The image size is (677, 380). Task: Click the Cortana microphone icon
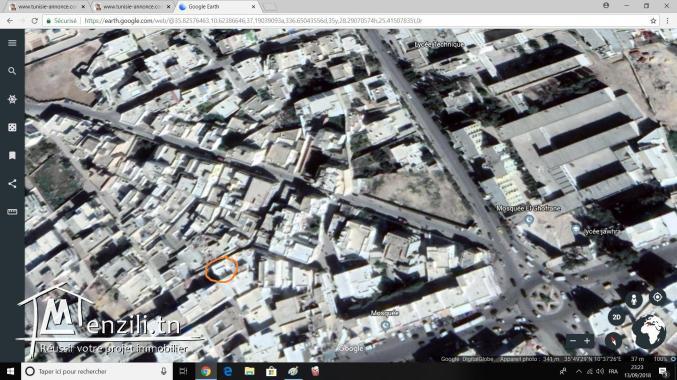pyautogui.click(x=164, y=371)
